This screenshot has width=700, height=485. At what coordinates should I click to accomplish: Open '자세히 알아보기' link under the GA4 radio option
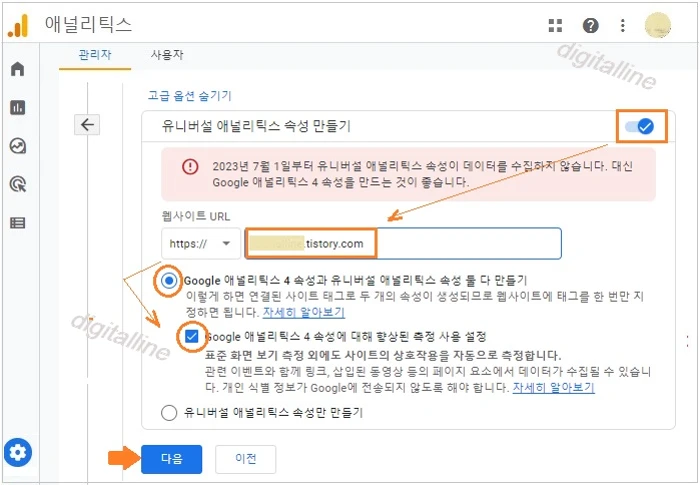point(304,312)
